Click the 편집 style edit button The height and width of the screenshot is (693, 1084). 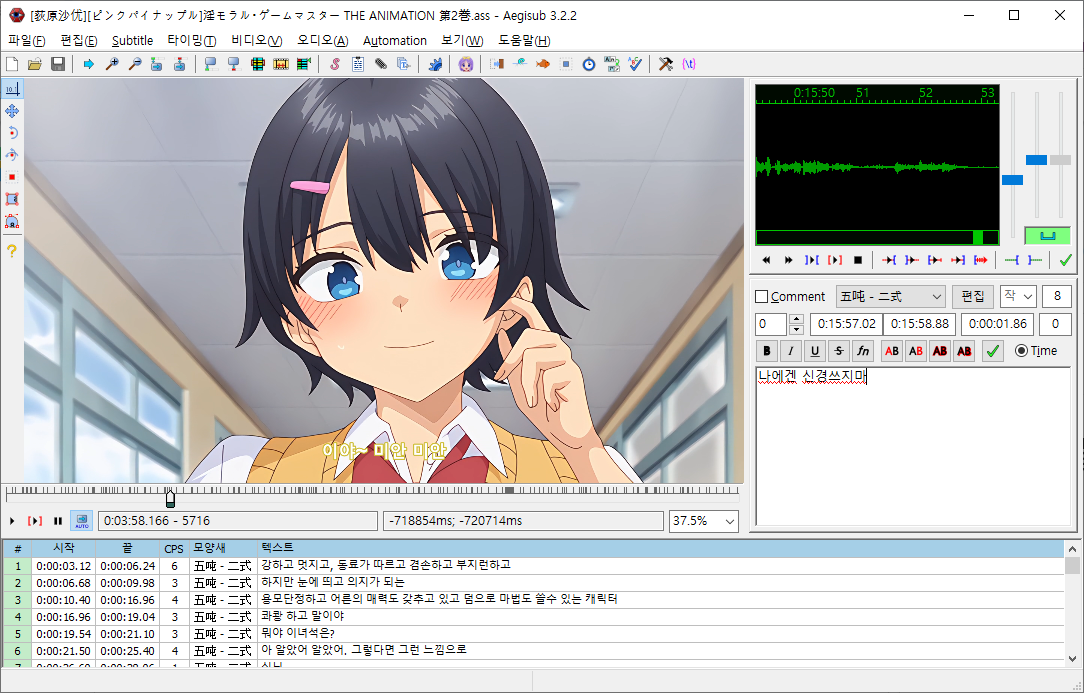973,297
